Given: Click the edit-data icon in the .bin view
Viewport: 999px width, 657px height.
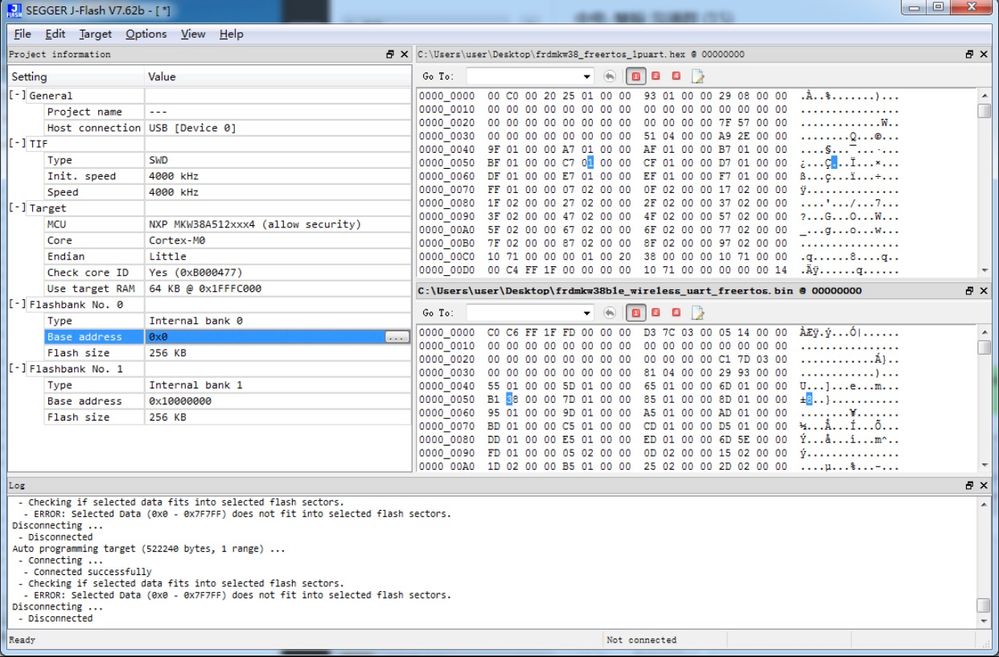Looking at the screenshot, I should point(698,313).
